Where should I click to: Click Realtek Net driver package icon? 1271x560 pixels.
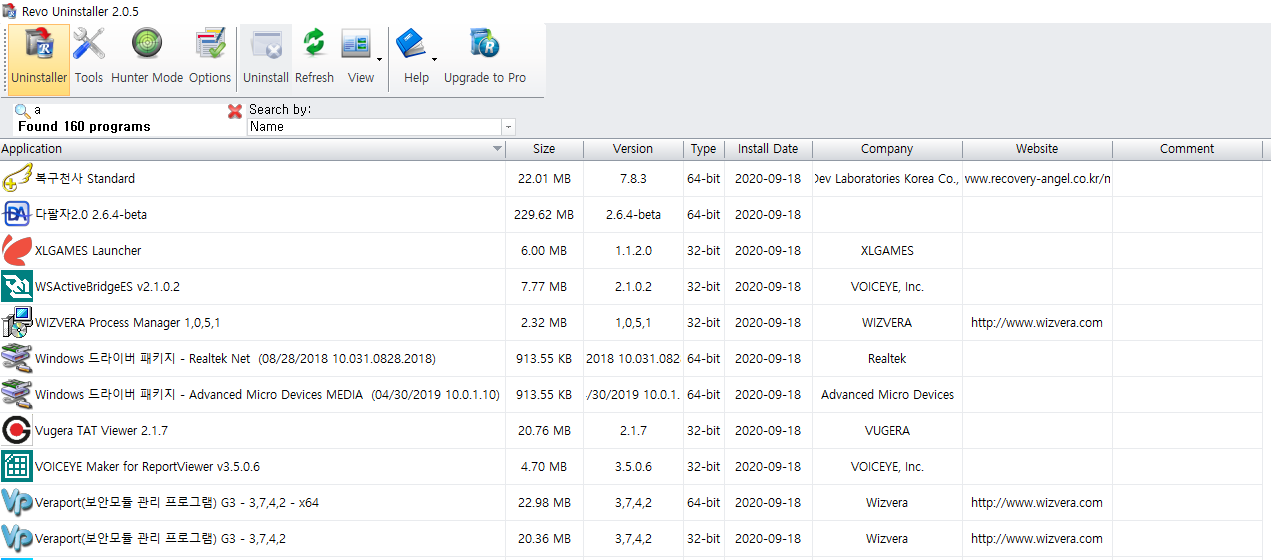coord(17,359)
